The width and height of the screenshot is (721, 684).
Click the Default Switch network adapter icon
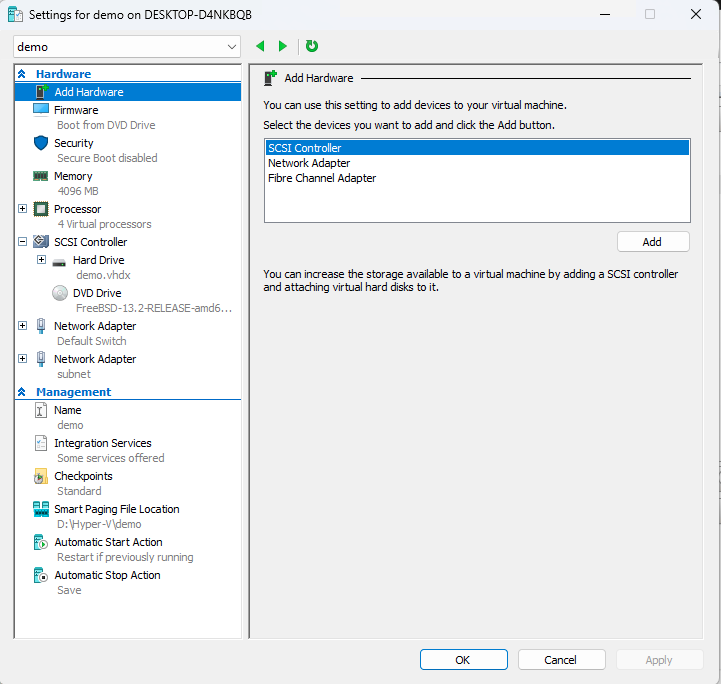(41, 326)
